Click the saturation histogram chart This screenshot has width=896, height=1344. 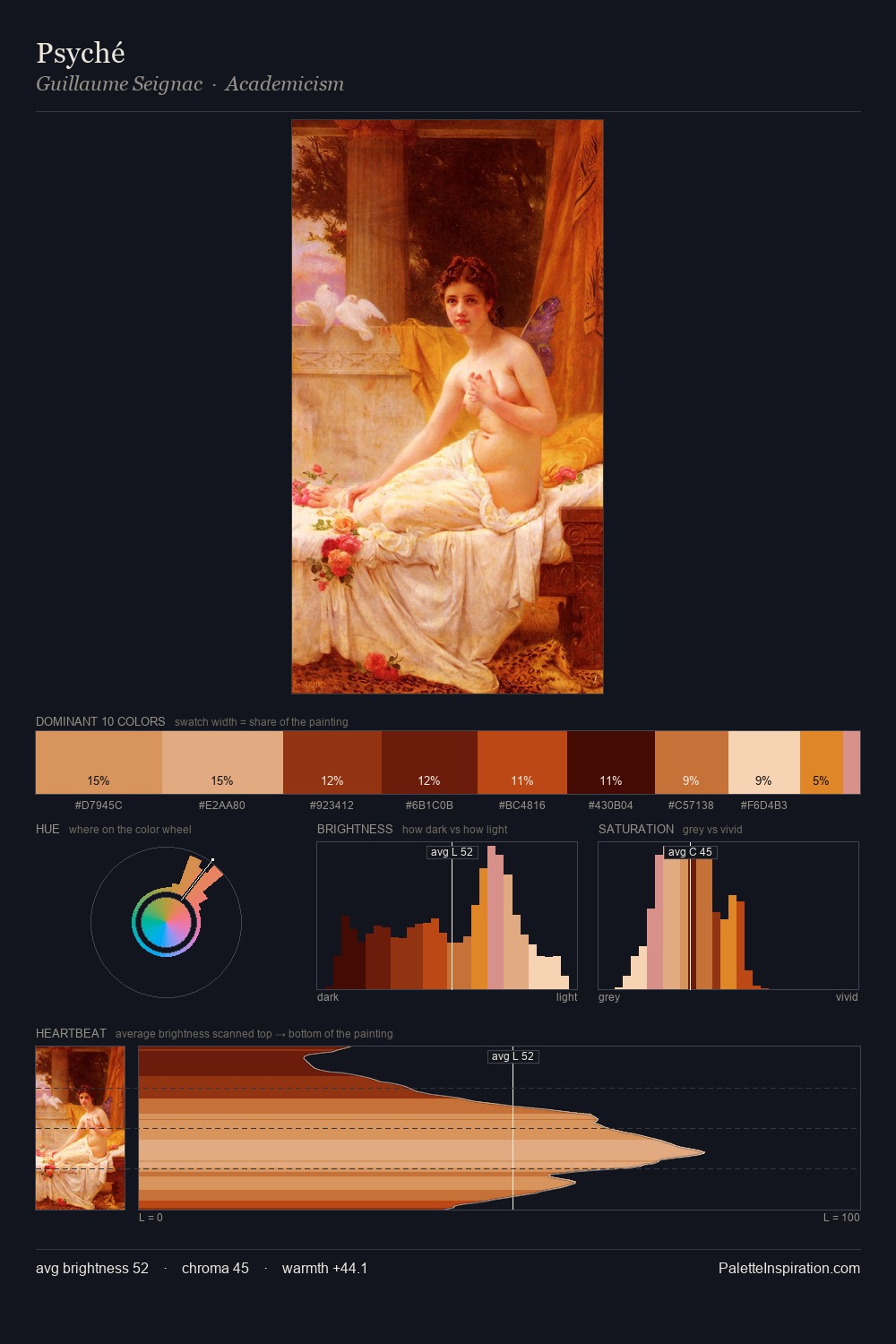click(x=728, y=916)
